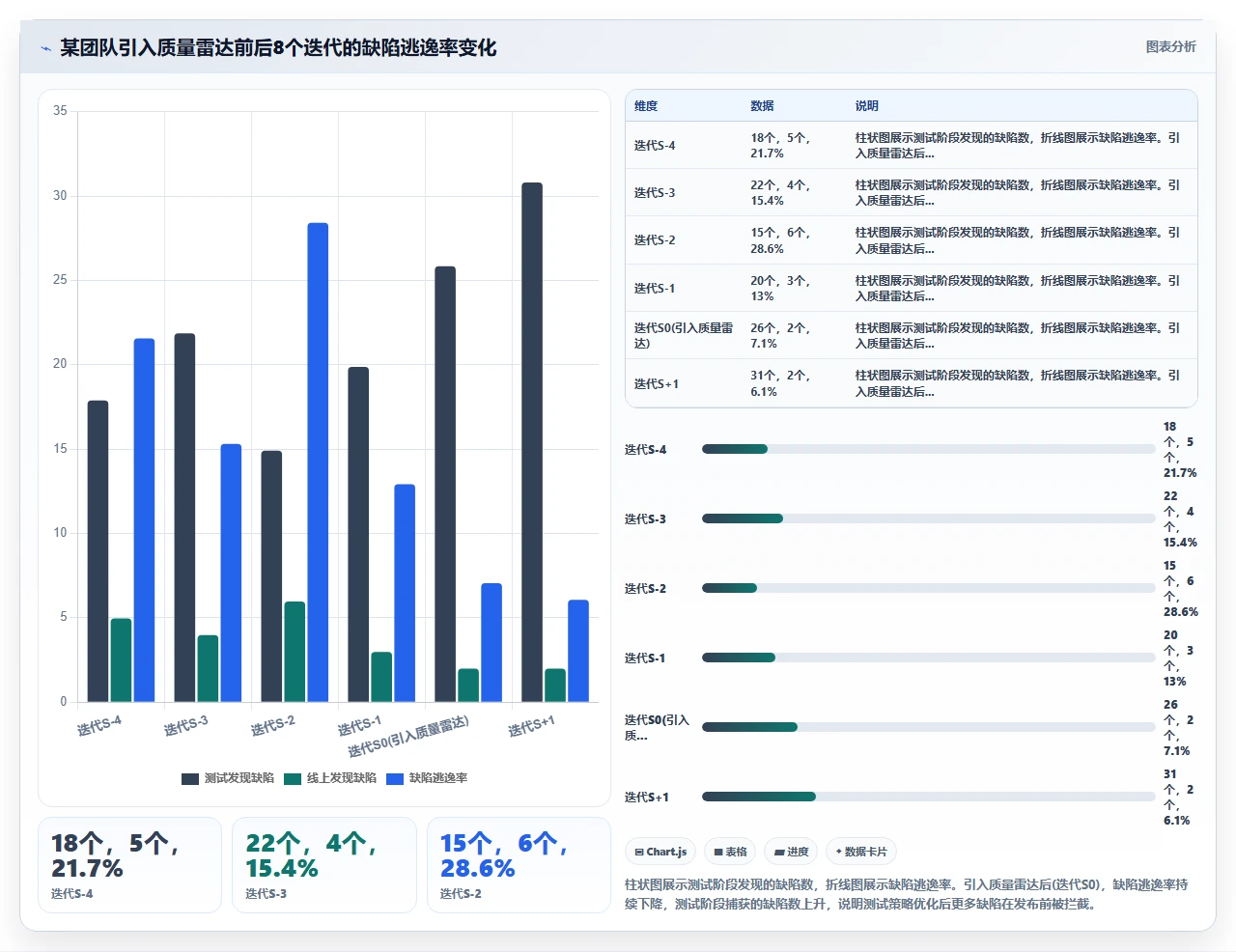Click the dark bar for 迭代S0(引入质量雷达)
Image resolution: width=1236 pixels, height=952 pixels.
click(x=445, y=484)
